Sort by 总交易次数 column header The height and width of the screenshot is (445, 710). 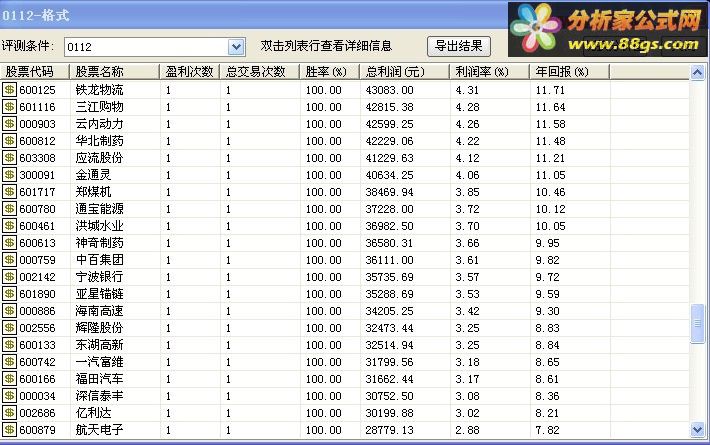[260, 72]
